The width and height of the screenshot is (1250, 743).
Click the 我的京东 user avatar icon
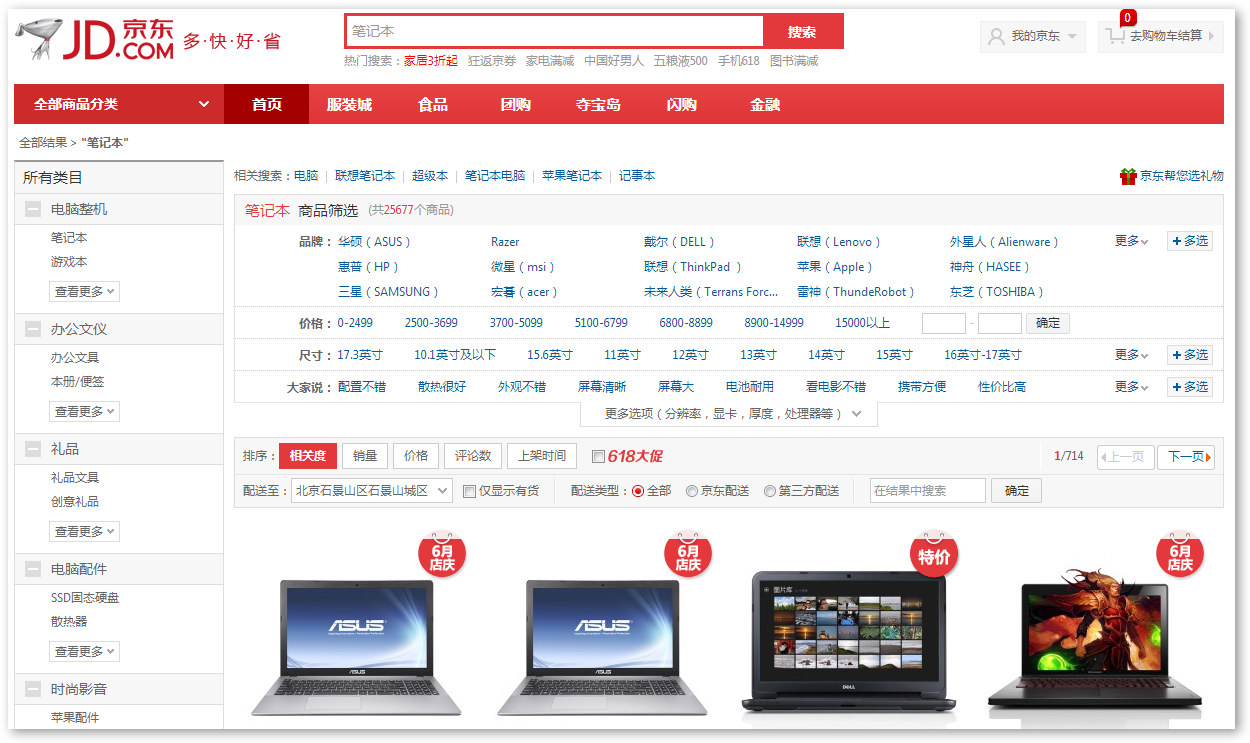[996, 37]
